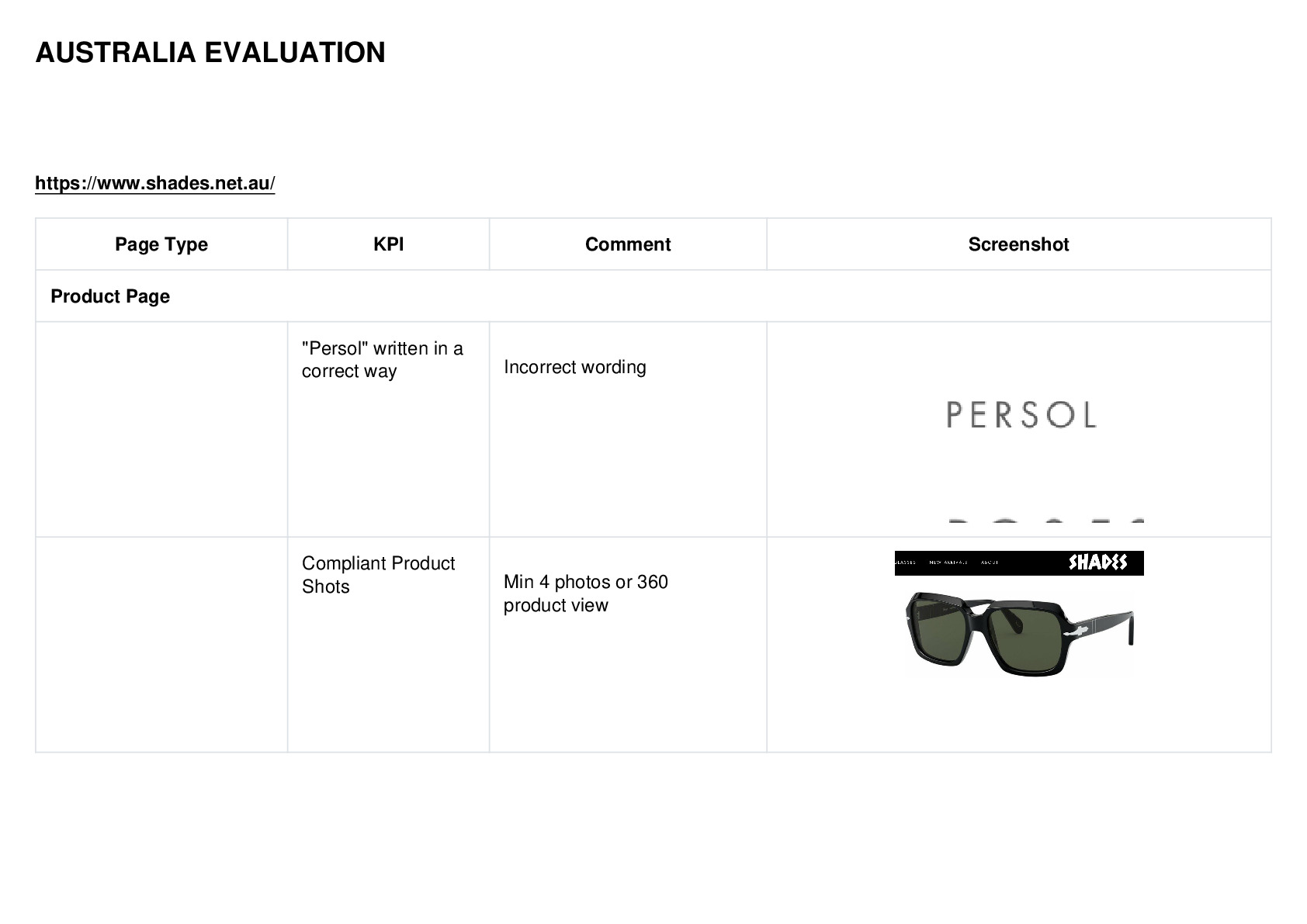The height and width of the screenshot is (924, 1307).
Task: Select ABOUT in the black nav bar
Action: (x=990, y=562)
